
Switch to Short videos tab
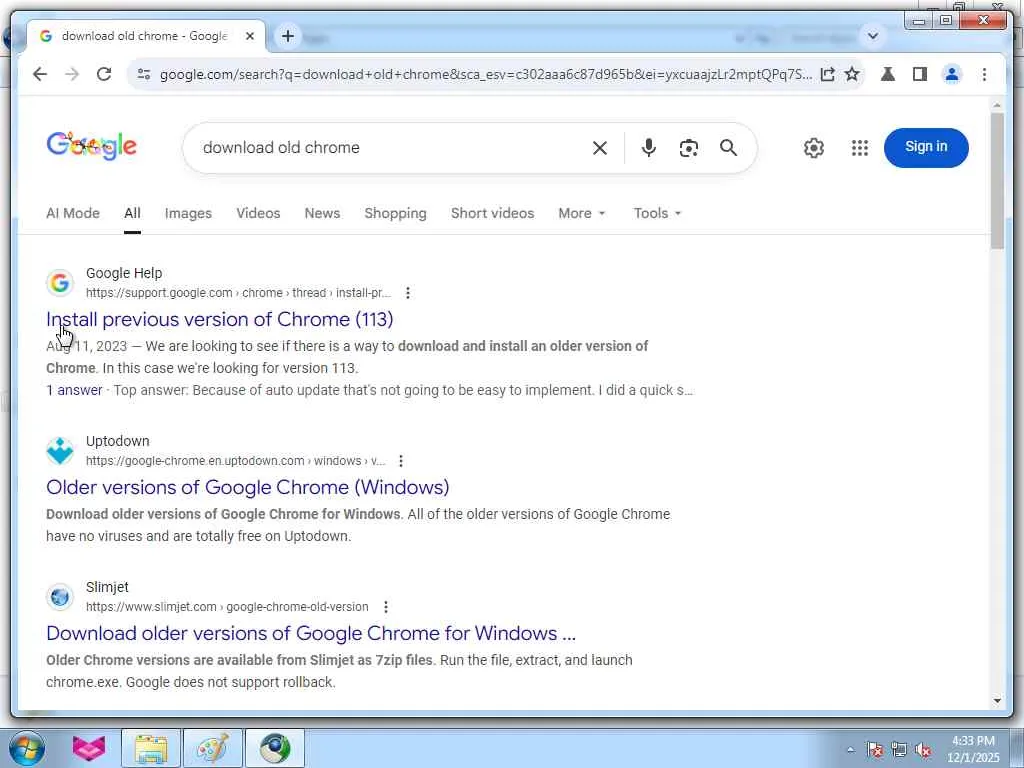[492, 214]
